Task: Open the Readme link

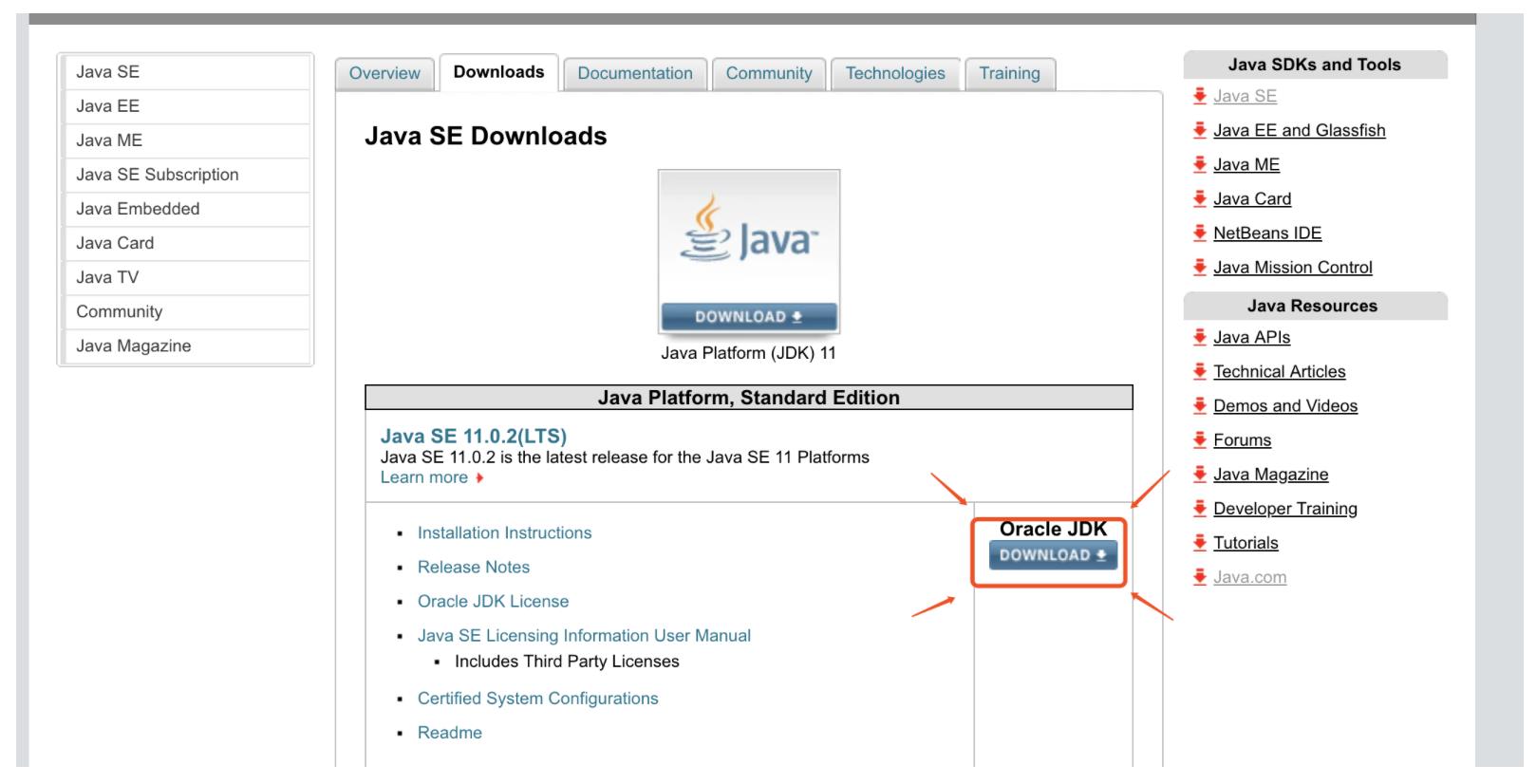Action: click(x=450, y=733)
